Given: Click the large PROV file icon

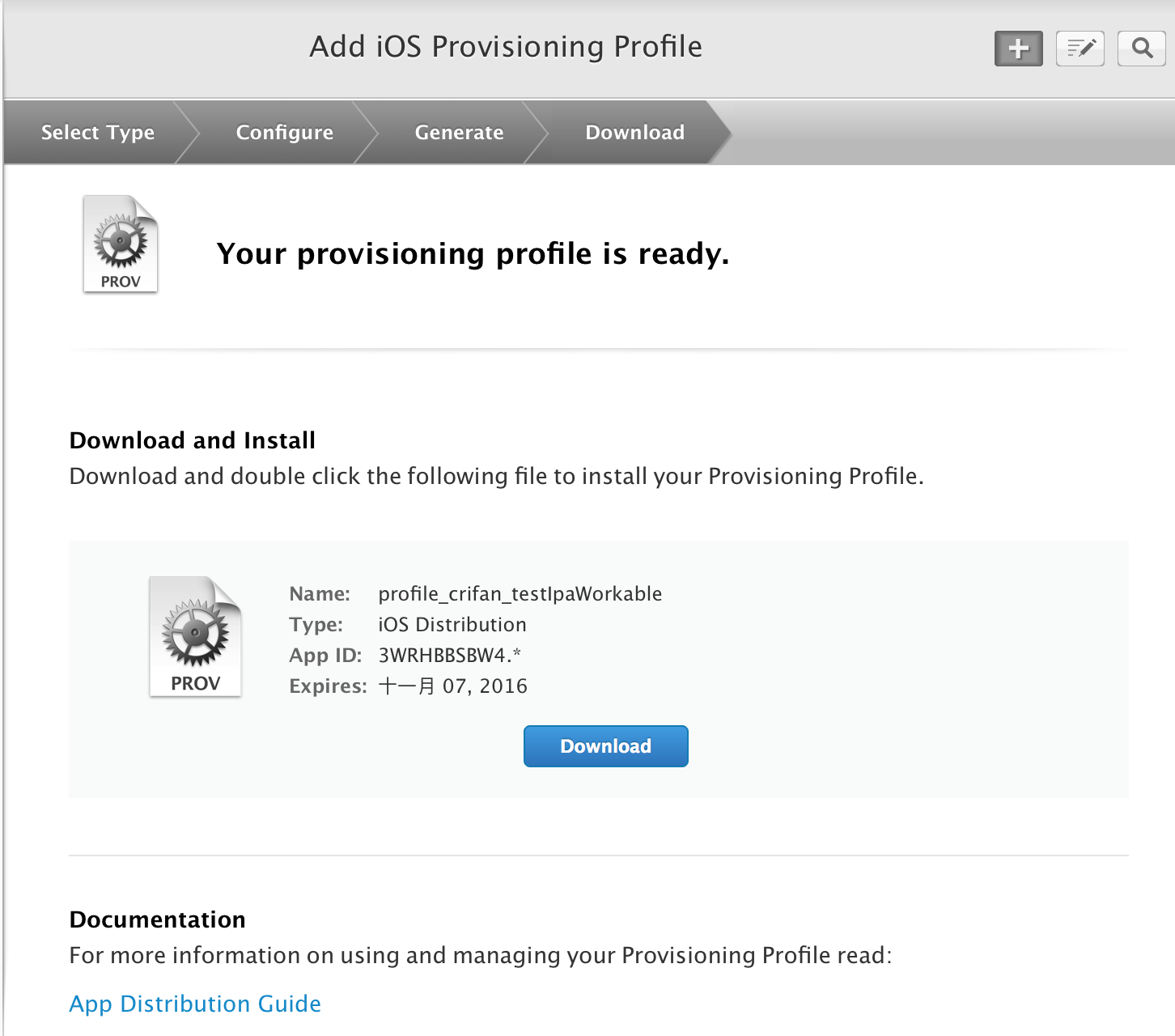Looking at the screenshot, I should click(x=196, y=636).
